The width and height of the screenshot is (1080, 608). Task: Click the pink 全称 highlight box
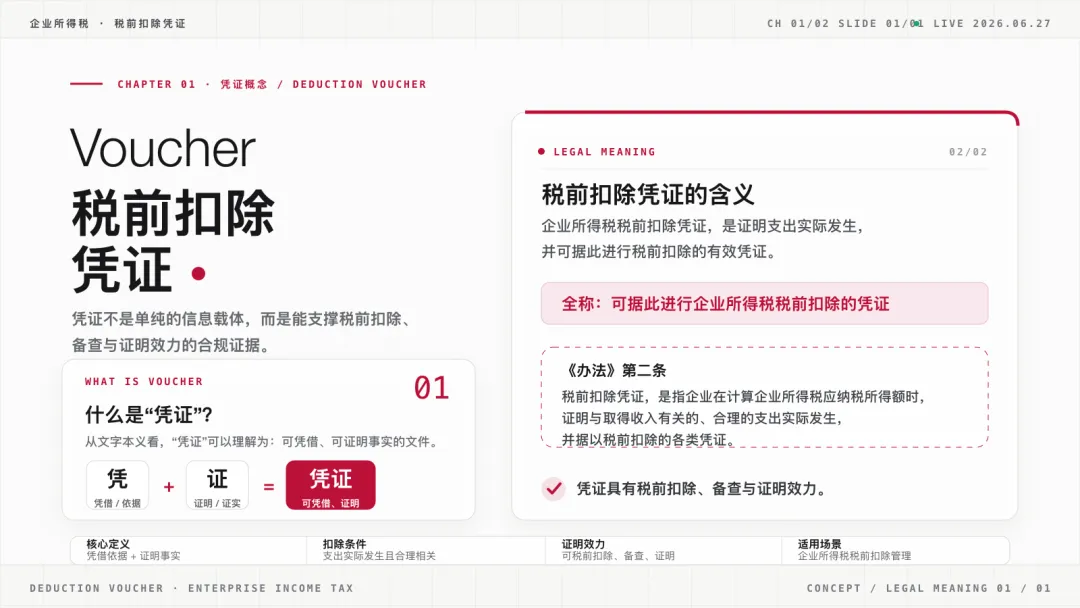[x=765, y=304]
